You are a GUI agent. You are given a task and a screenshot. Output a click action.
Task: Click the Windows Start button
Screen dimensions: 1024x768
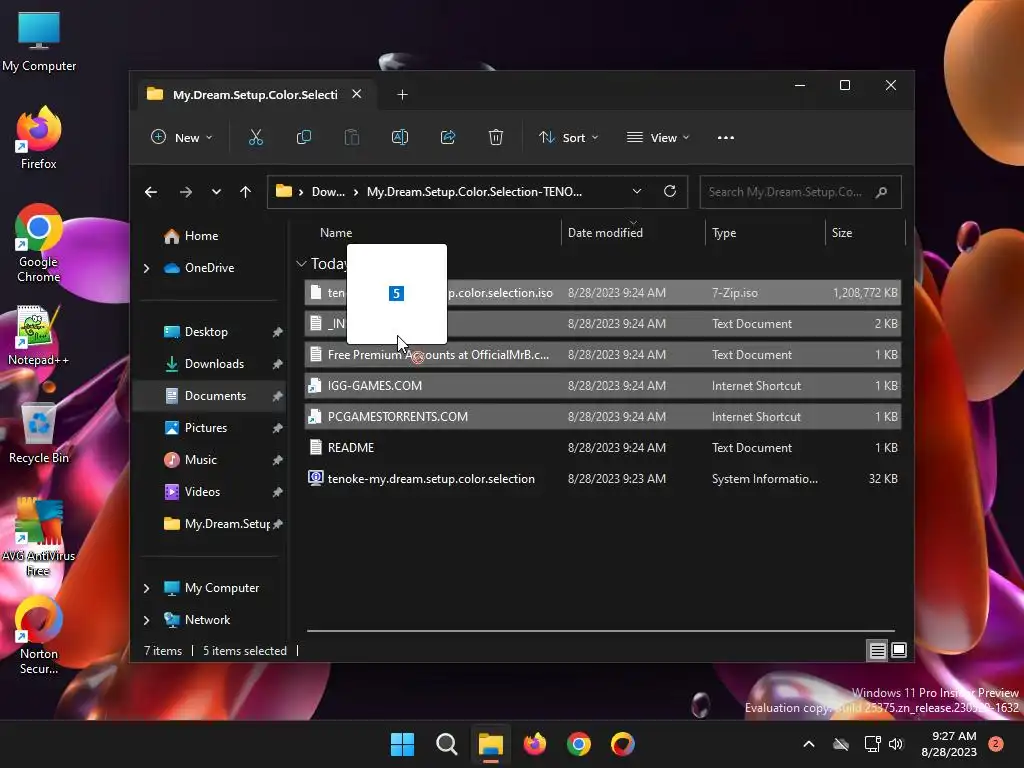coord(402,744)
